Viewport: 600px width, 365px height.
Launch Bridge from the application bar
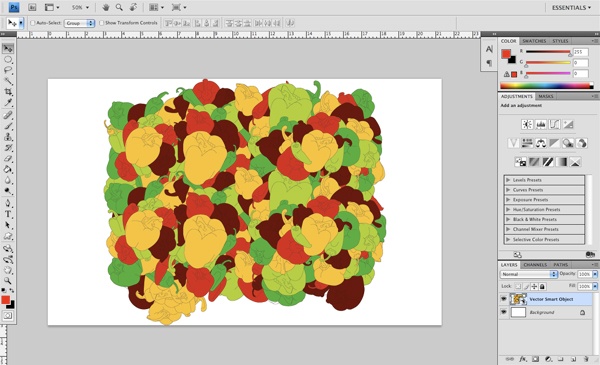(x=32, y=7)
